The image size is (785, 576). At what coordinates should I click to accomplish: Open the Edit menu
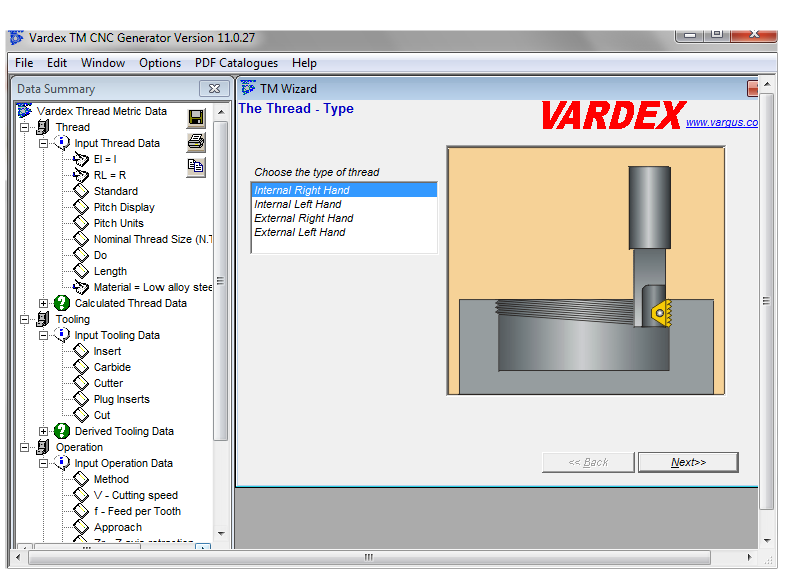coord(57,63)
